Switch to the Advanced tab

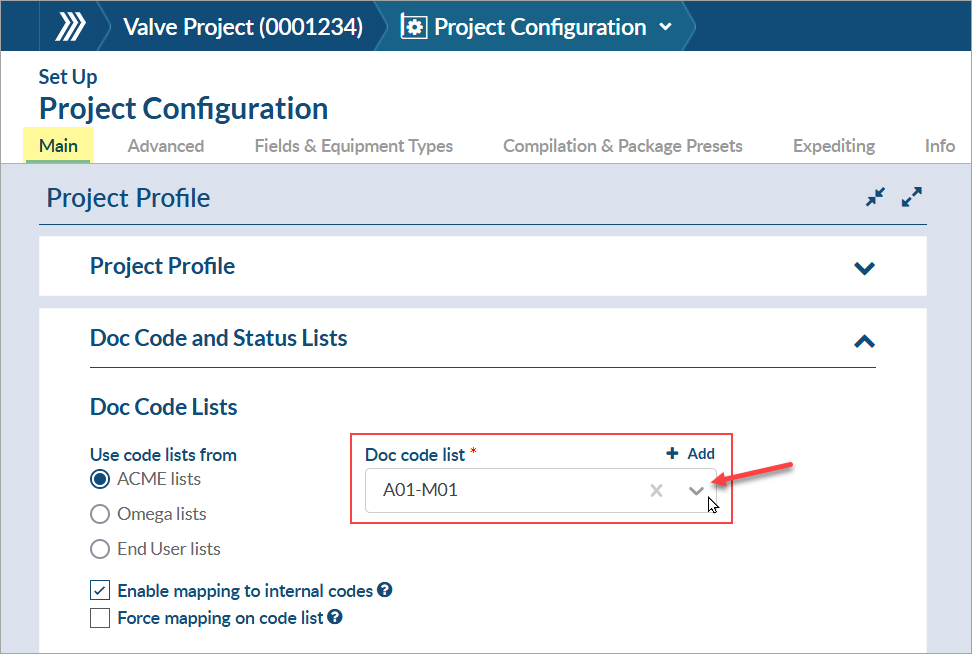tap(166, 146)
